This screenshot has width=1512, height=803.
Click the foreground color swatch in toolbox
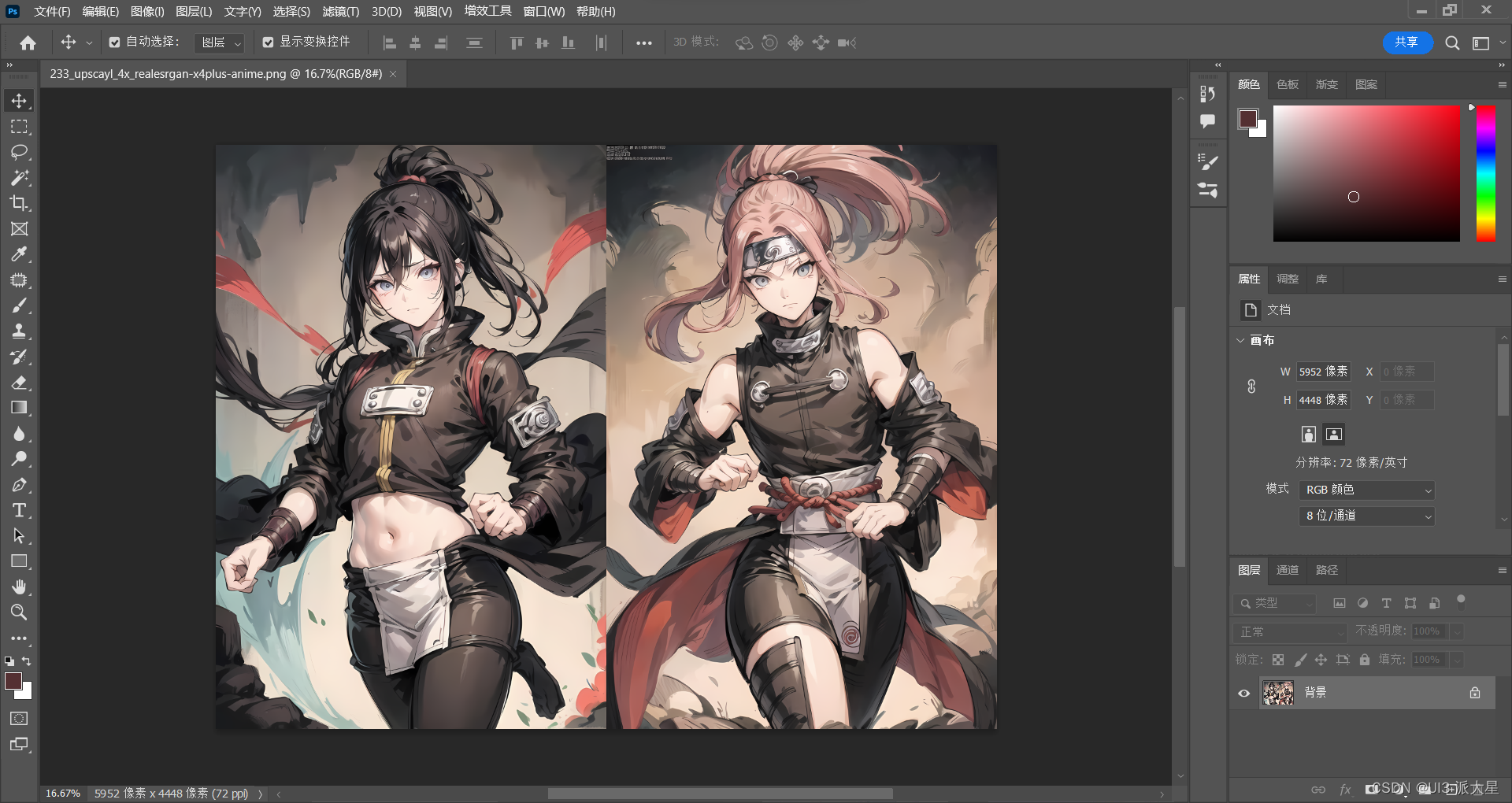point(13,681)
